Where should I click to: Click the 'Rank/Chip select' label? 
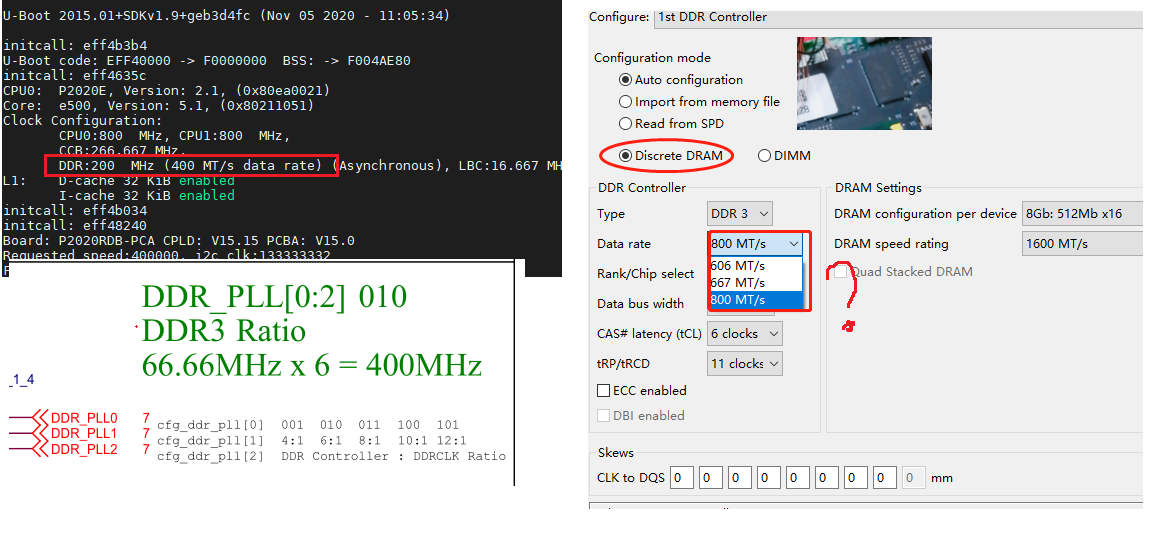646,274
